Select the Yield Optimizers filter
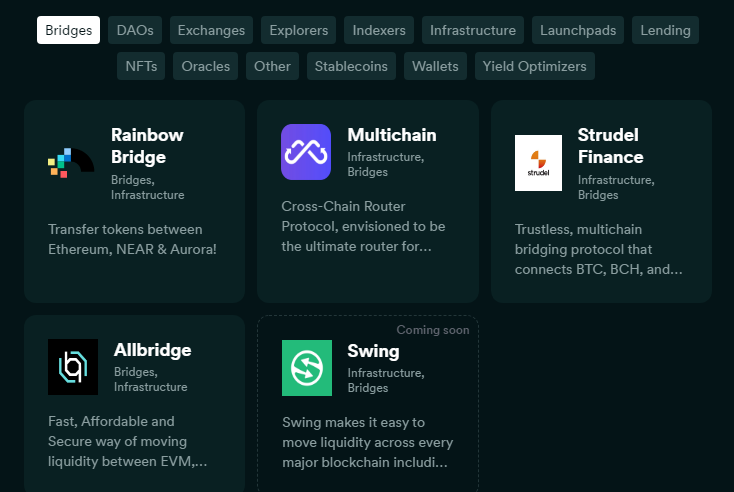This screenshot has height=492, width=734. [x=535, y=66]
